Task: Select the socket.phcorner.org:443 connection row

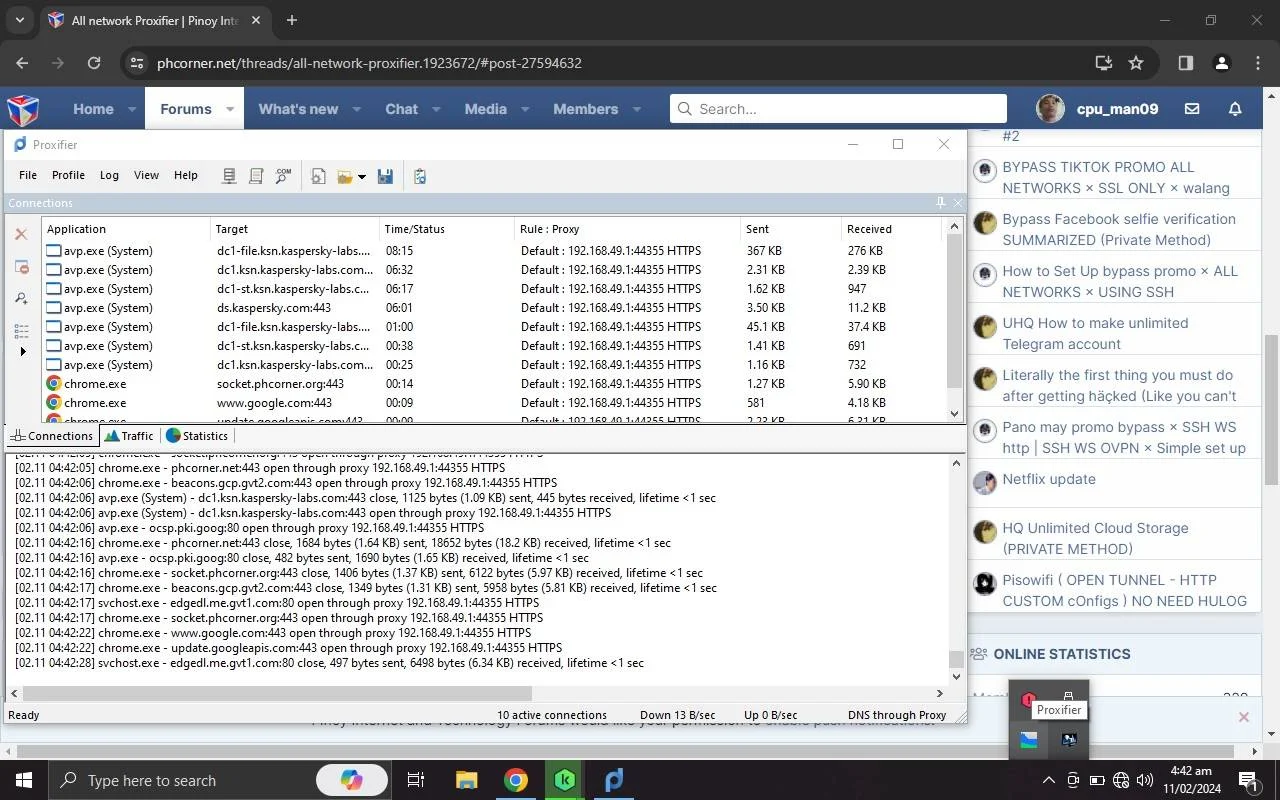Action: (x=492, y=384)
